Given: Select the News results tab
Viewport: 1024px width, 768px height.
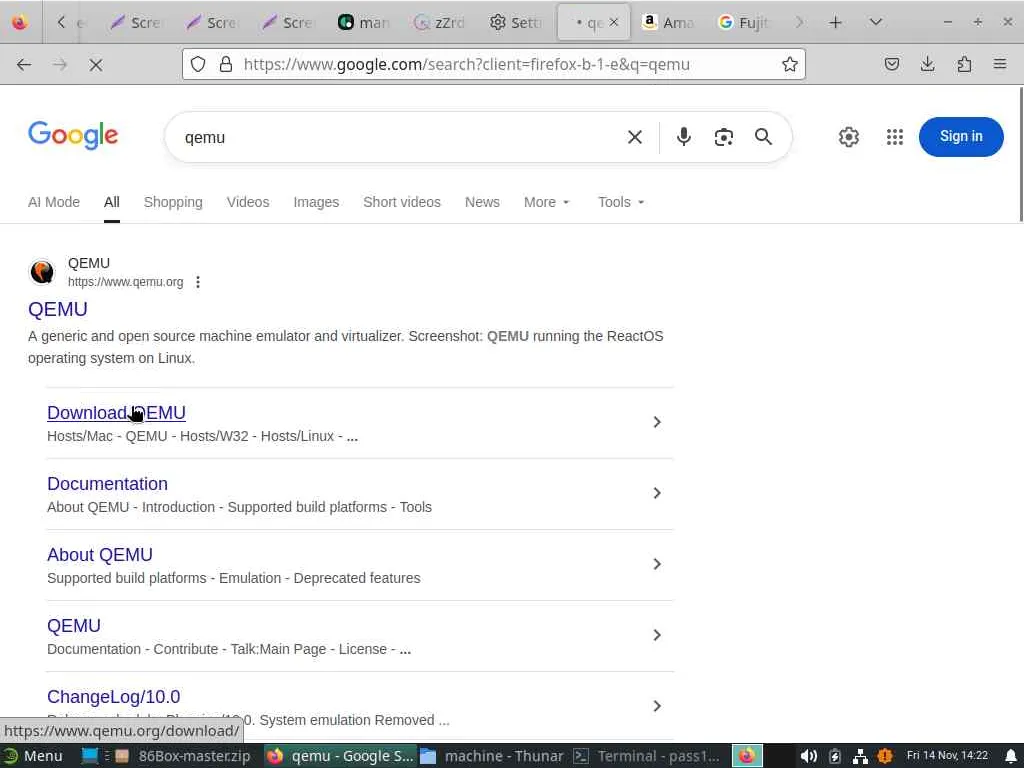Looking at the screenshot, I should (x=482, y=202).
